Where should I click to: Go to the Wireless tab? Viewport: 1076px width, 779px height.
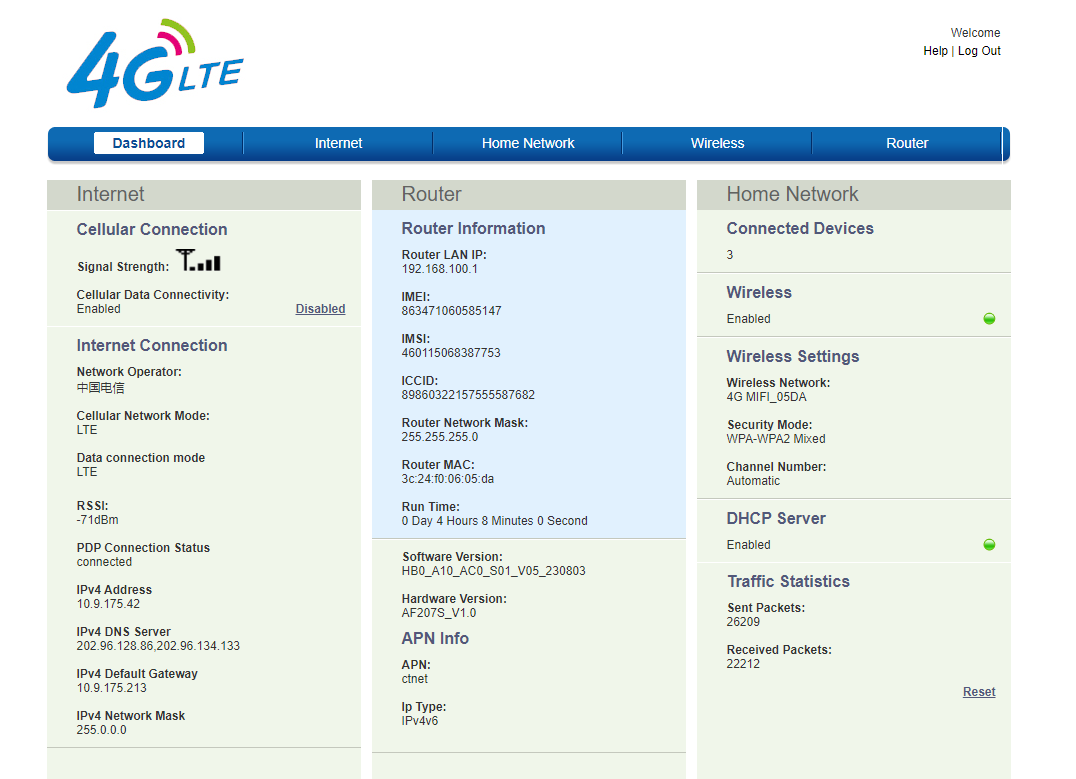point(717,143)
